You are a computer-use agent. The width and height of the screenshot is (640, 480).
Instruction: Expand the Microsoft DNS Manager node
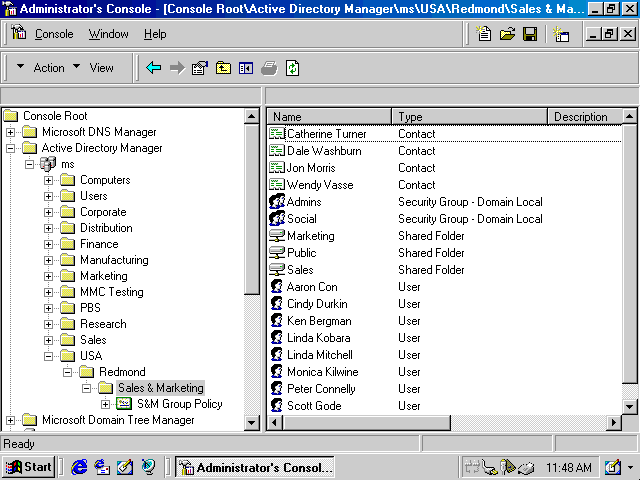pos(10,132)
